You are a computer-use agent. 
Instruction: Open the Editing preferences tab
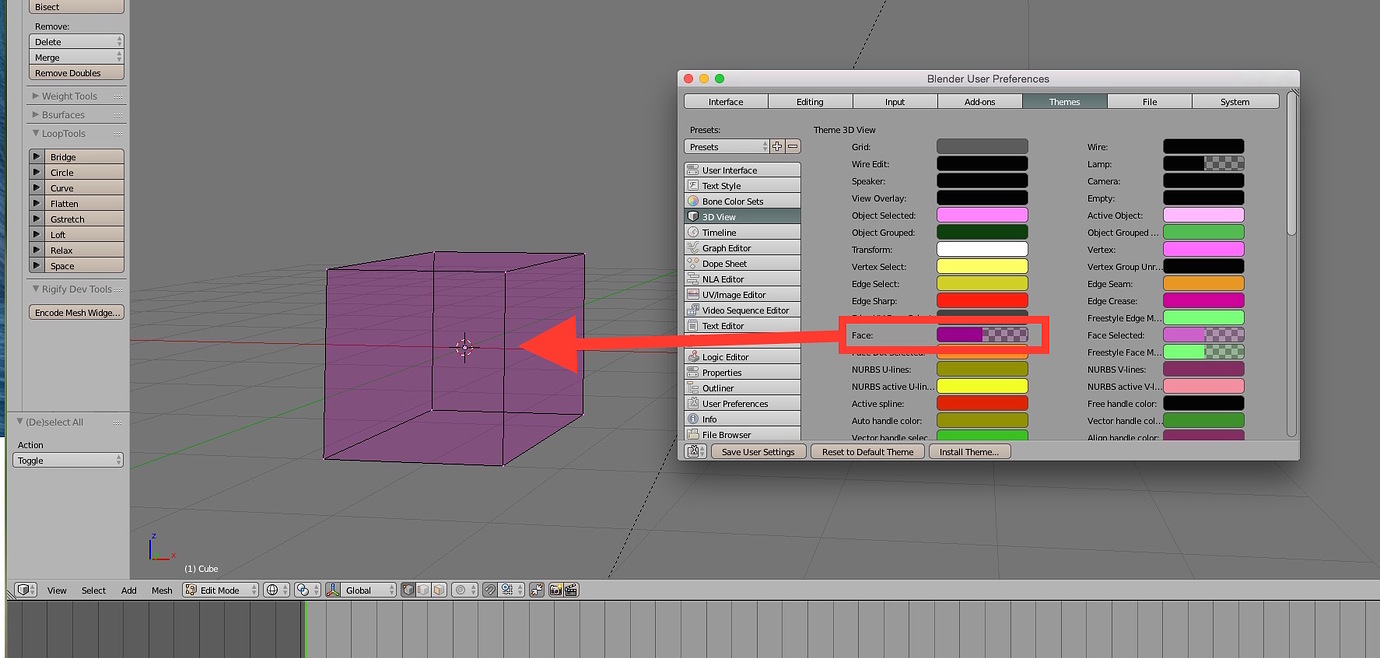pyautogui.click(x=810, y=101)
